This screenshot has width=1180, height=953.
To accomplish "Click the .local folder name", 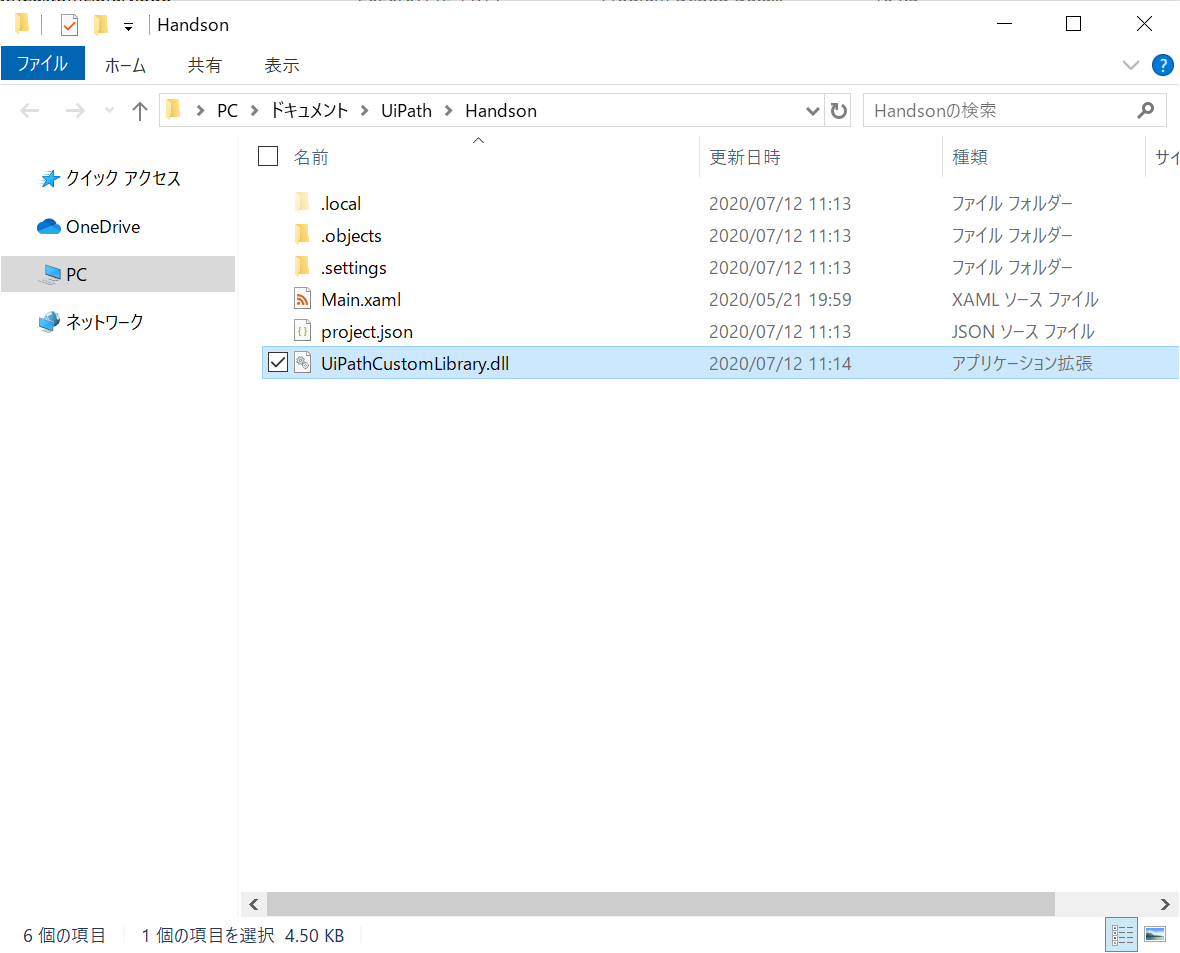I will pyautogui.click(x=341, y=204).
